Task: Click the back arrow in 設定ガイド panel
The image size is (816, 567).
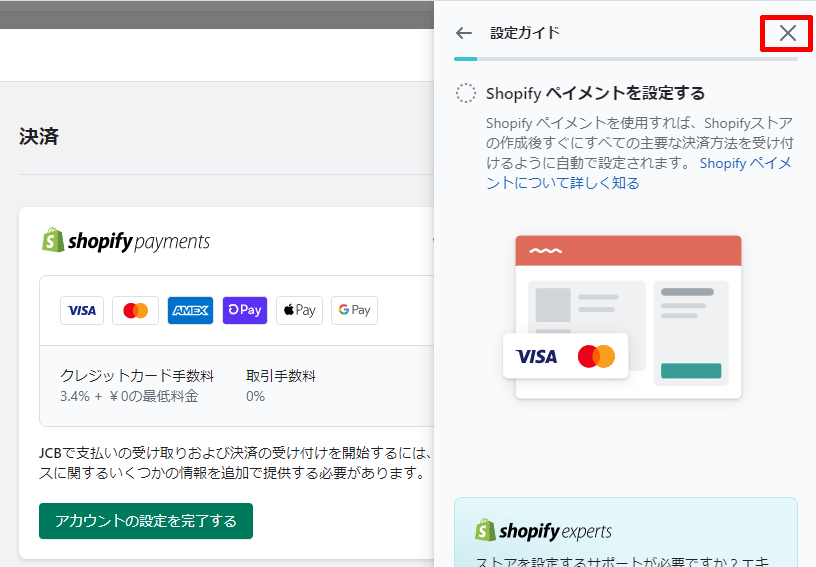Action: (464, 33)
